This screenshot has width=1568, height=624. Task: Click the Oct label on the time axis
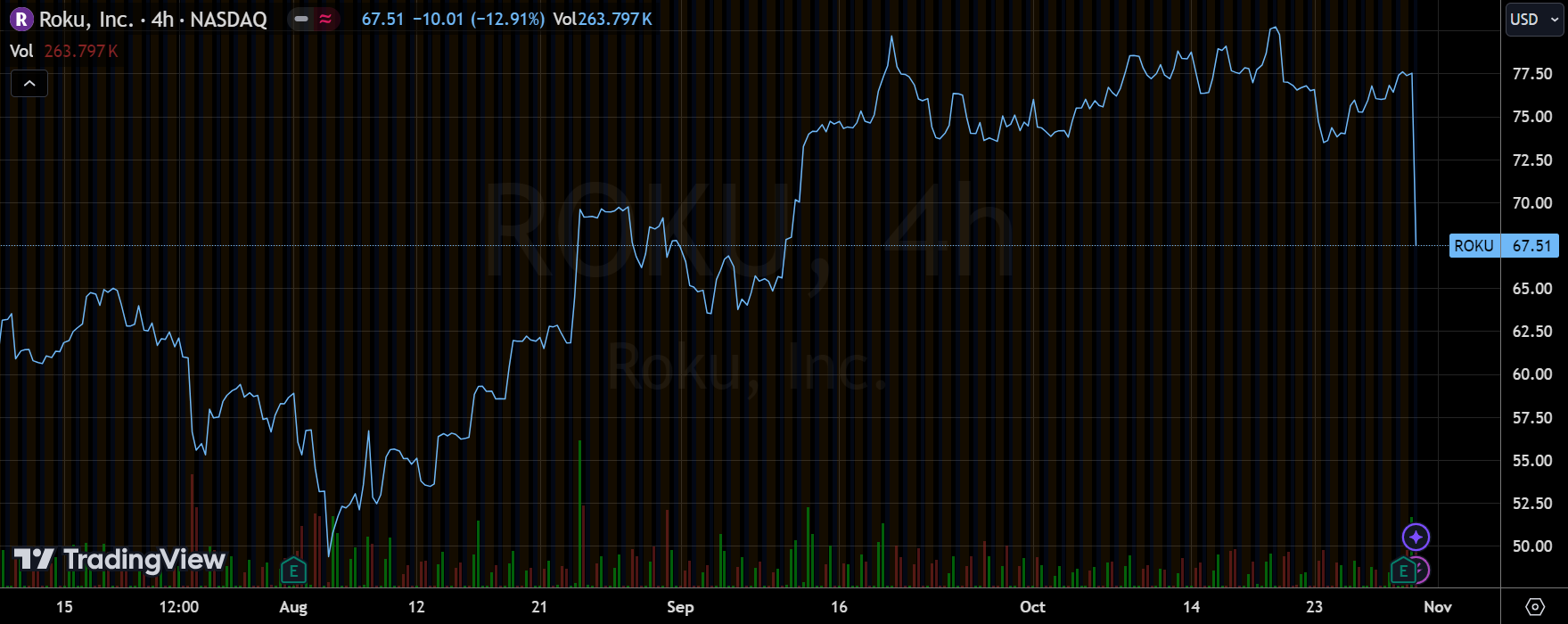tap(1032, 607)
